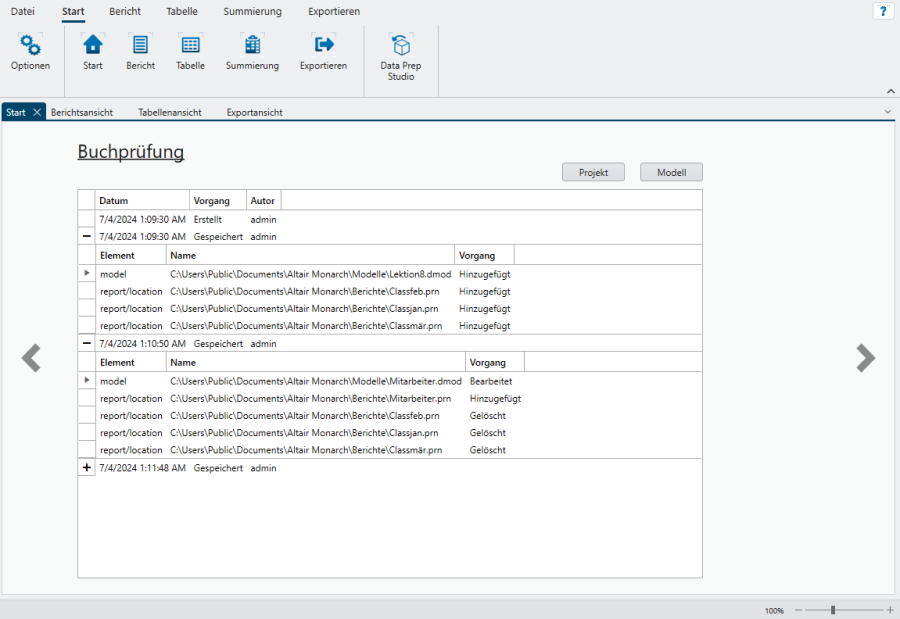900x619 pixels.
Task: Open the help question mark icon
Action: pos(883,11)
